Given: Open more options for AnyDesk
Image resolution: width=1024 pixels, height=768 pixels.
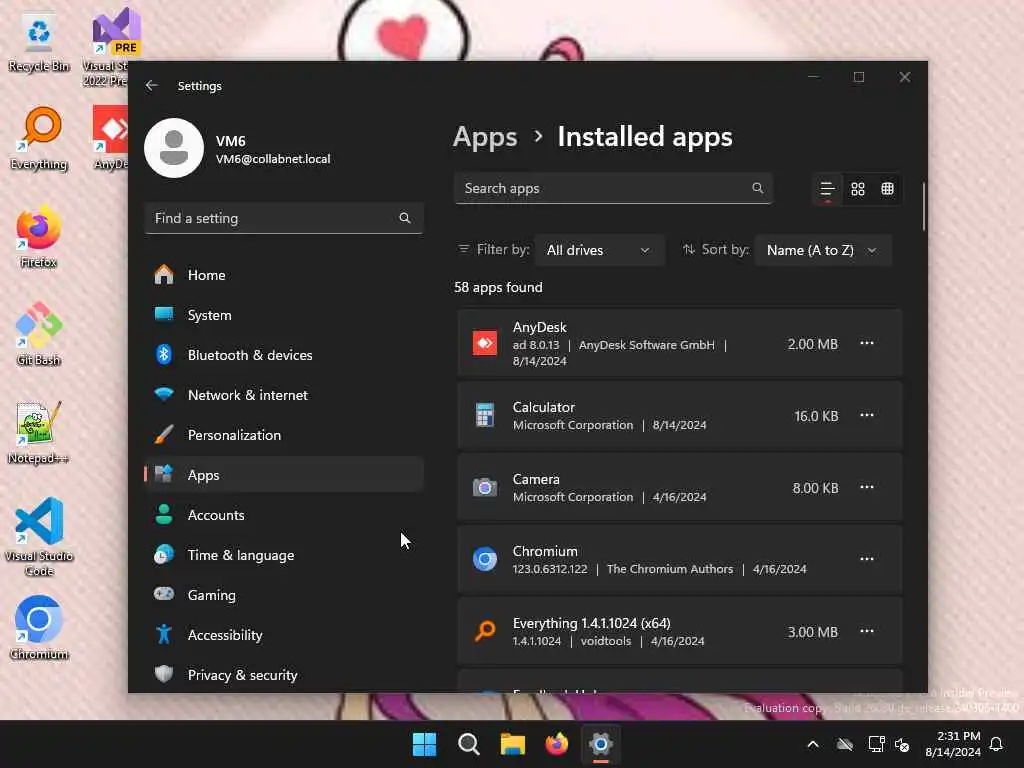Looking at the screenshot, I should coord(867,344).
